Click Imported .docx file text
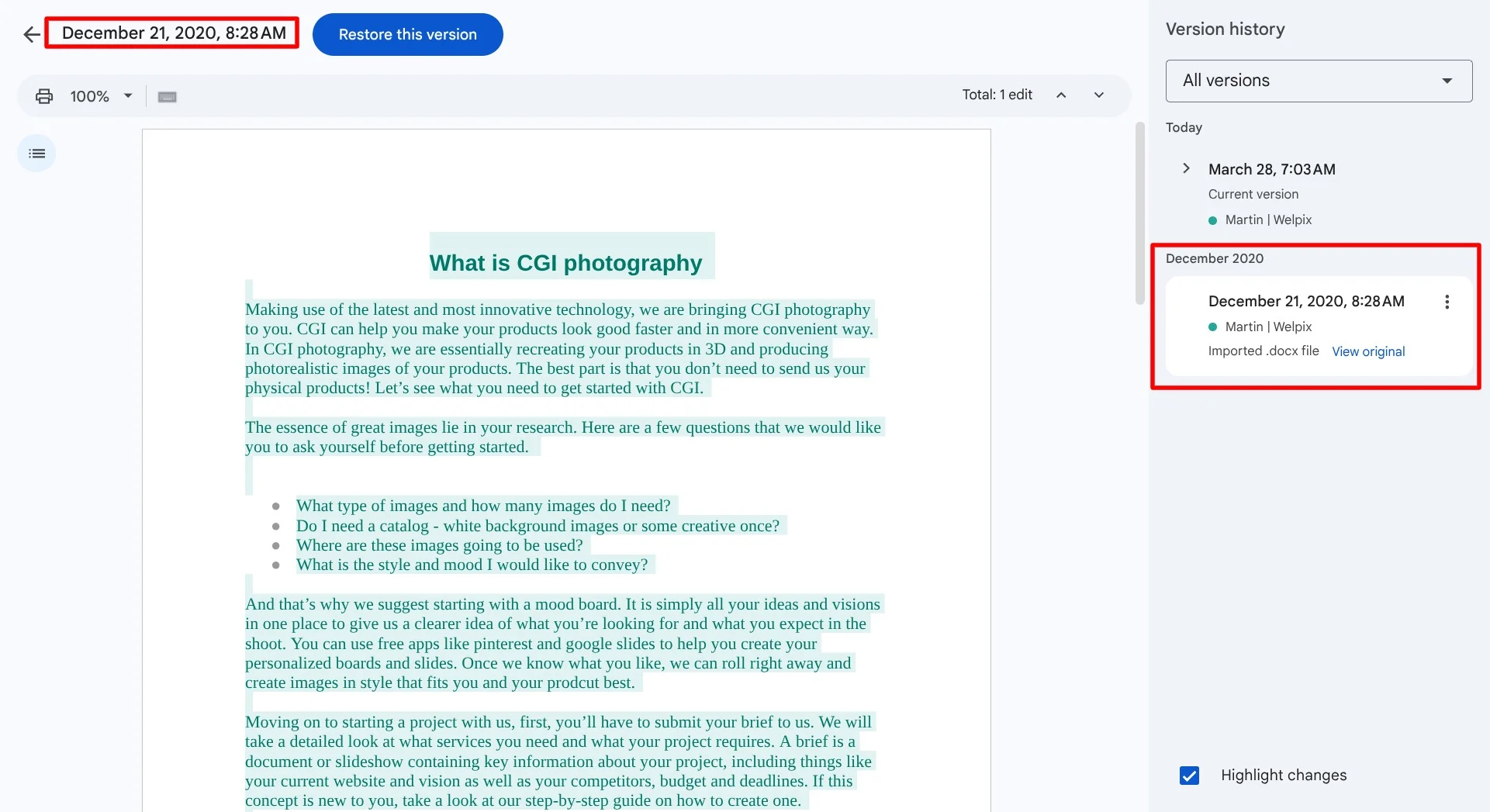 (x=1264, y=351)
